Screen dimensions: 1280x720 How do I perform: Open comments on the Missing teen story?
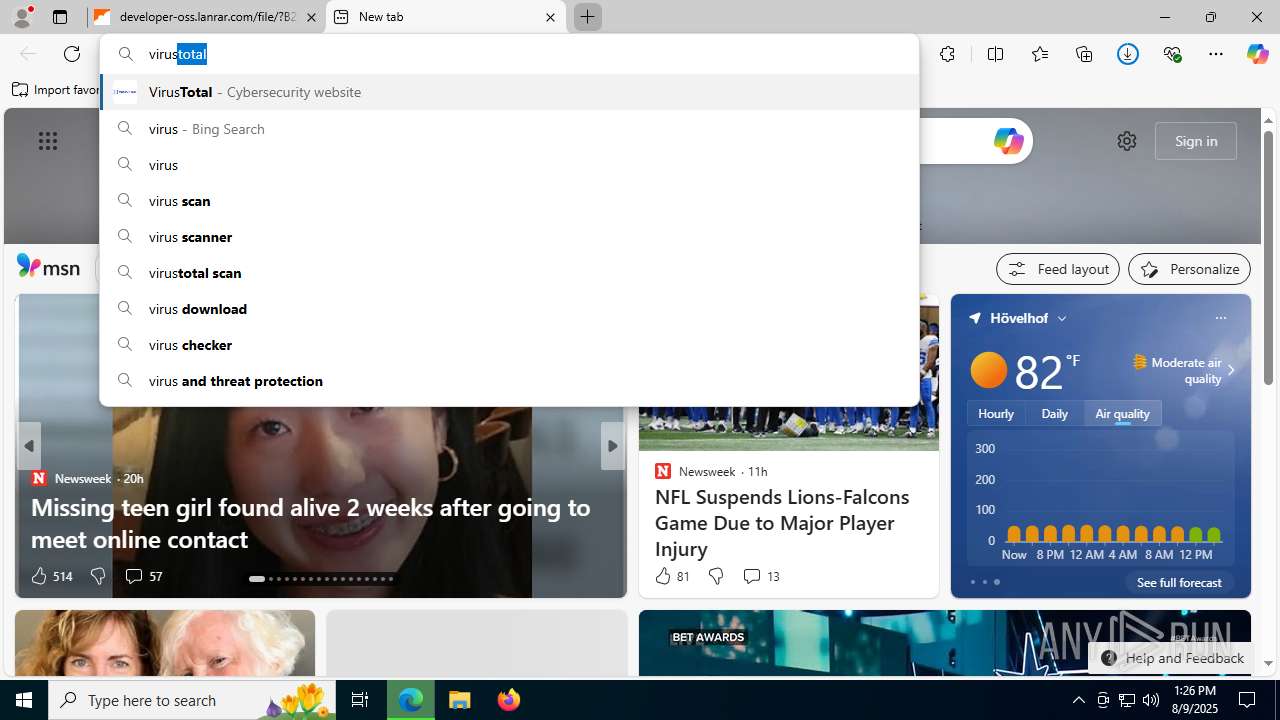tap(143, 576)
